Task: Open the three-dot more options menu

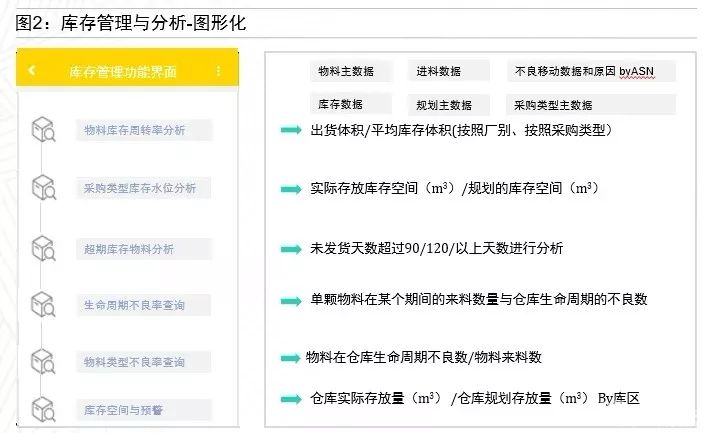Action: (x=218, y=71)
